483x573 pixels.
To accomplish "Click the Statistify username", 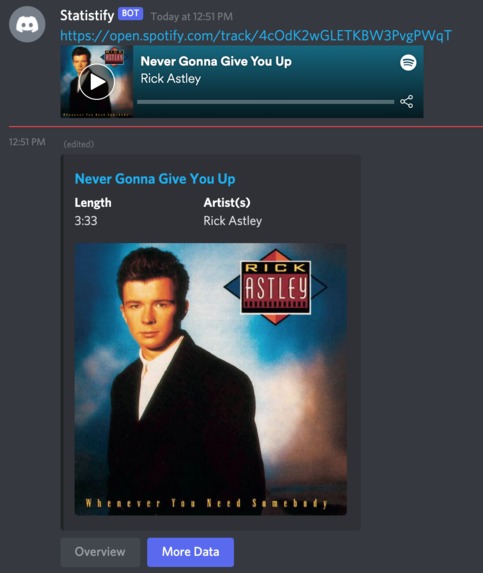I will tap(87, 15).
